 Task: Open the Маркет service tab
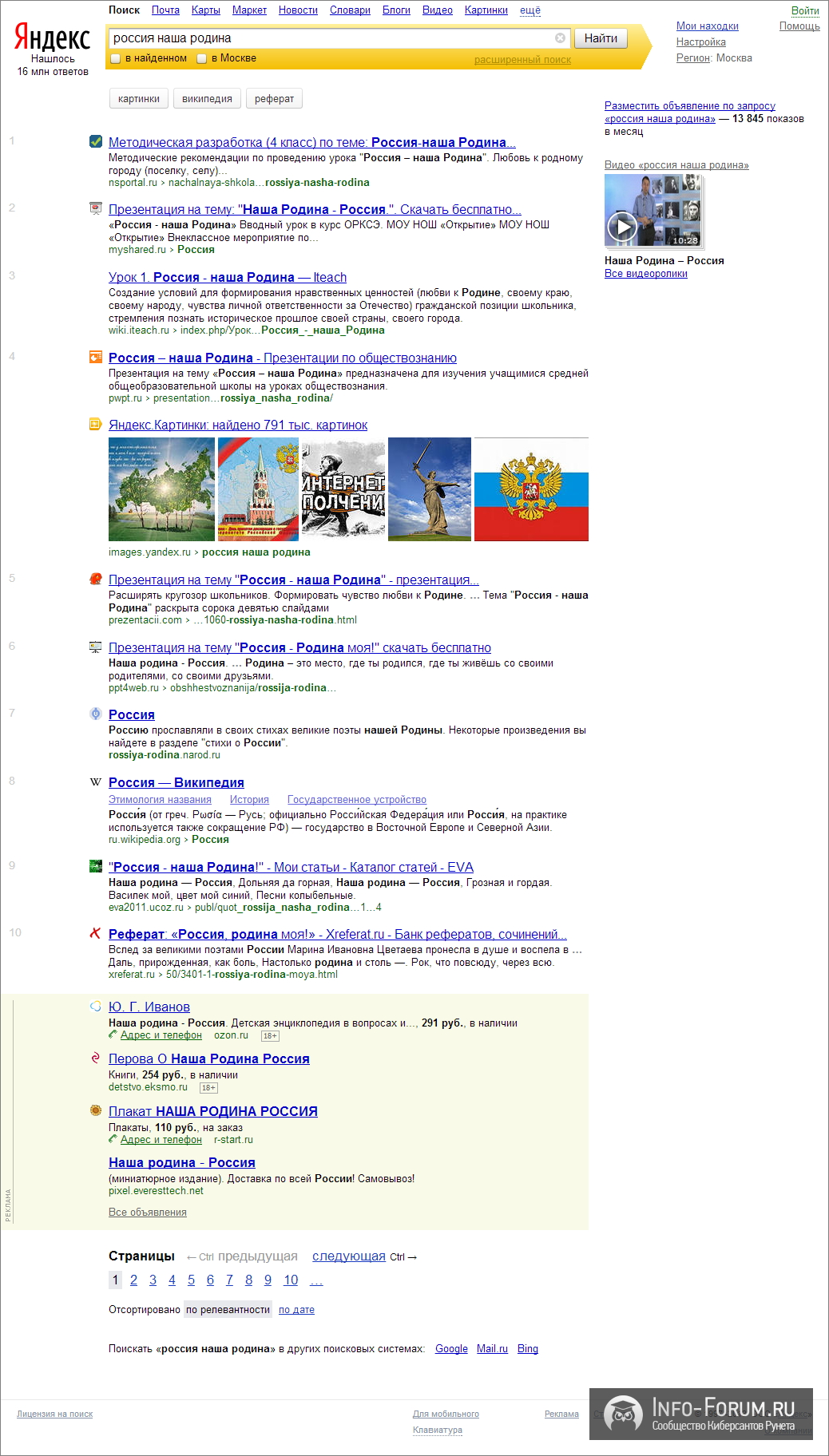249,10
